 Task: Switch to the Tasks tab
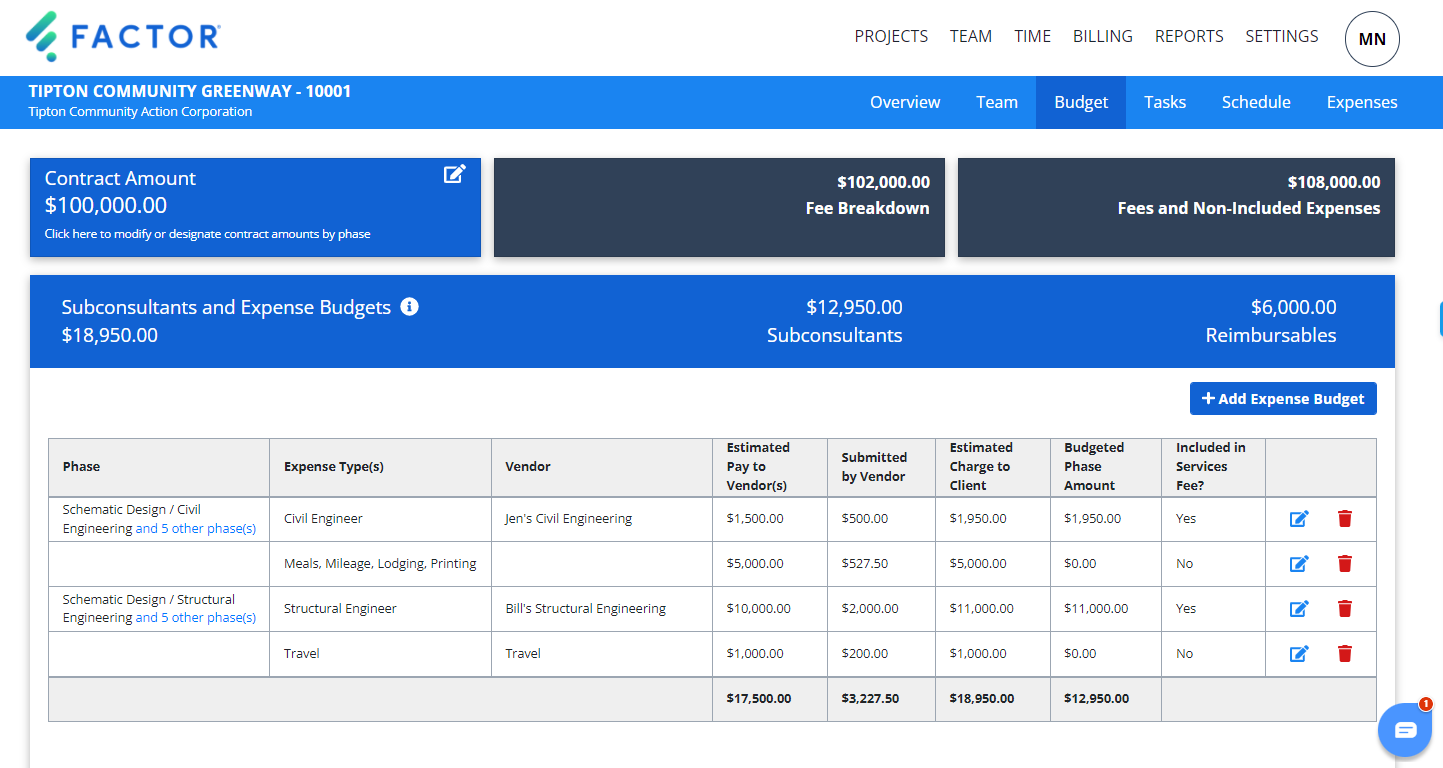[1164, 102]
